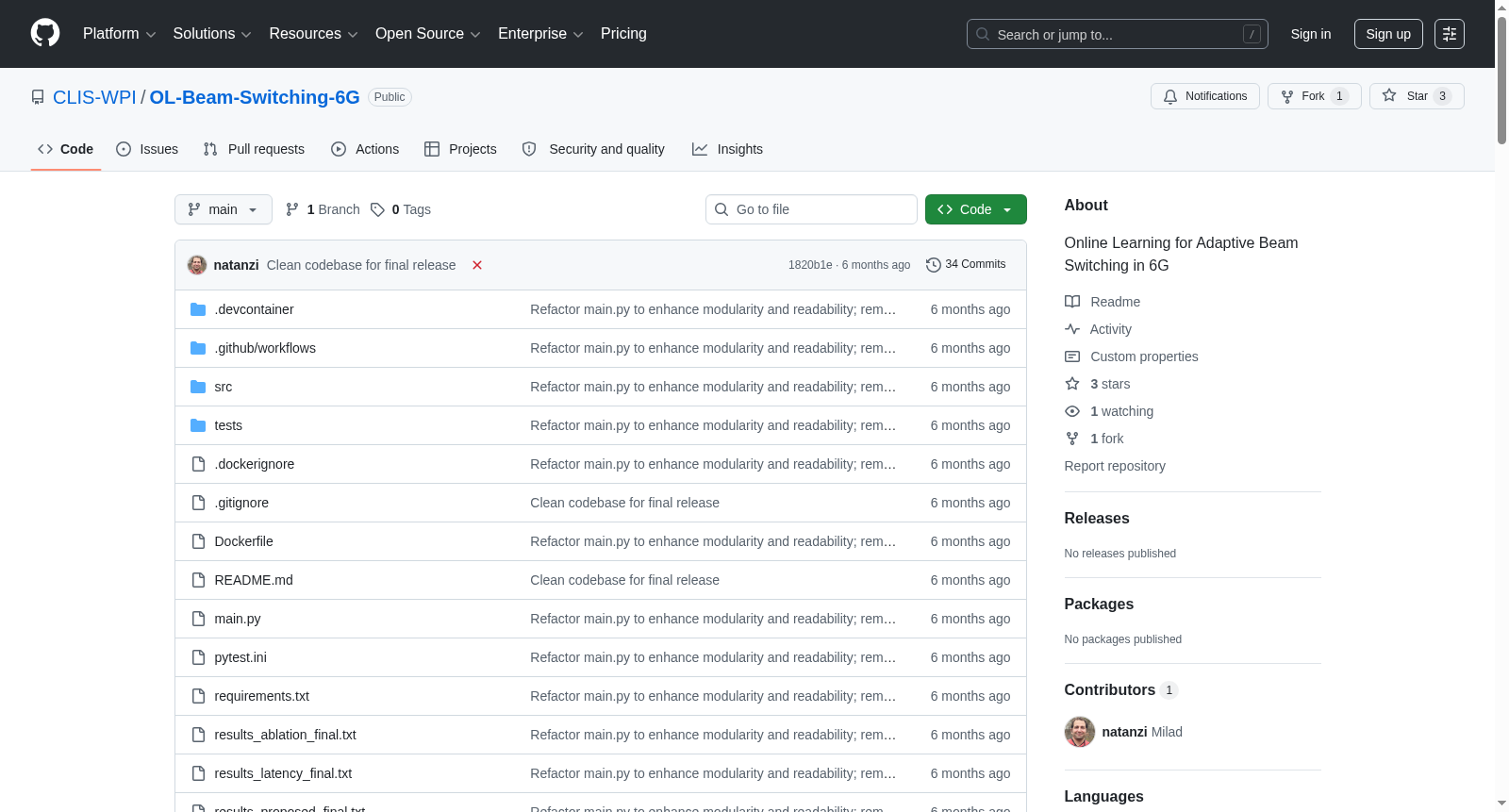
Task: Click the README.md commit message link
Action: point(624,580)
